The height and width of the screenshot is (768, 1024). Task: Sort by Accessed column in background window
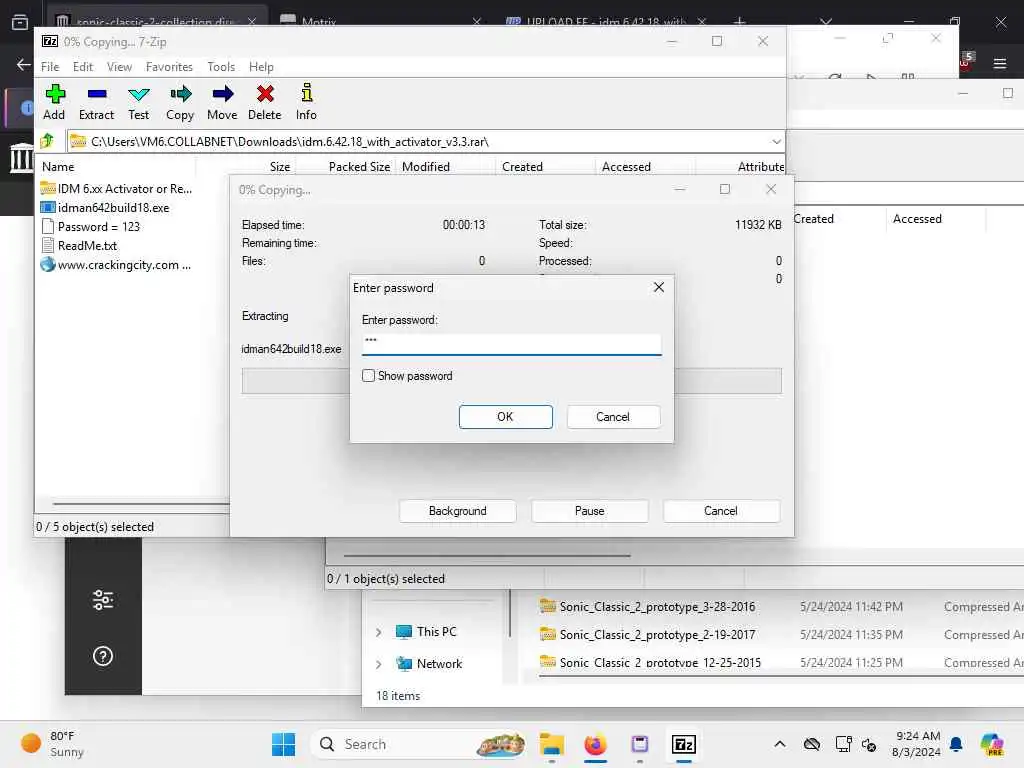click(x=917, y=219)
